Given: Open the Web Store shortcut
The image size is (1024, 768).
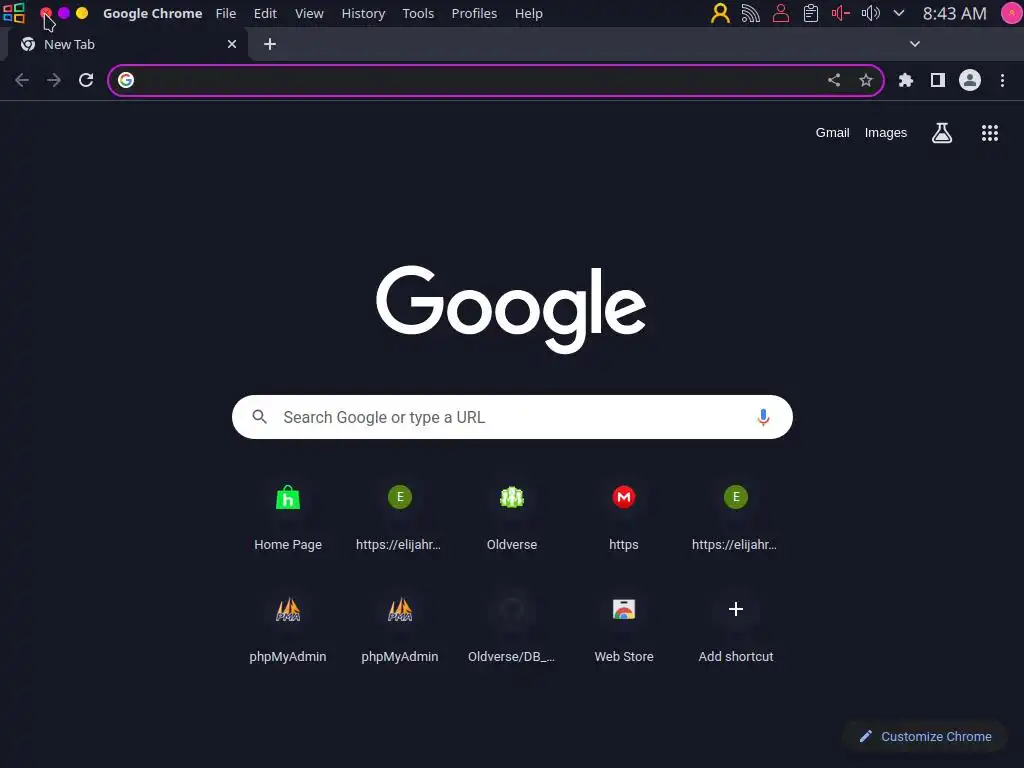Looking at the screenshot, I should [624, 630].
